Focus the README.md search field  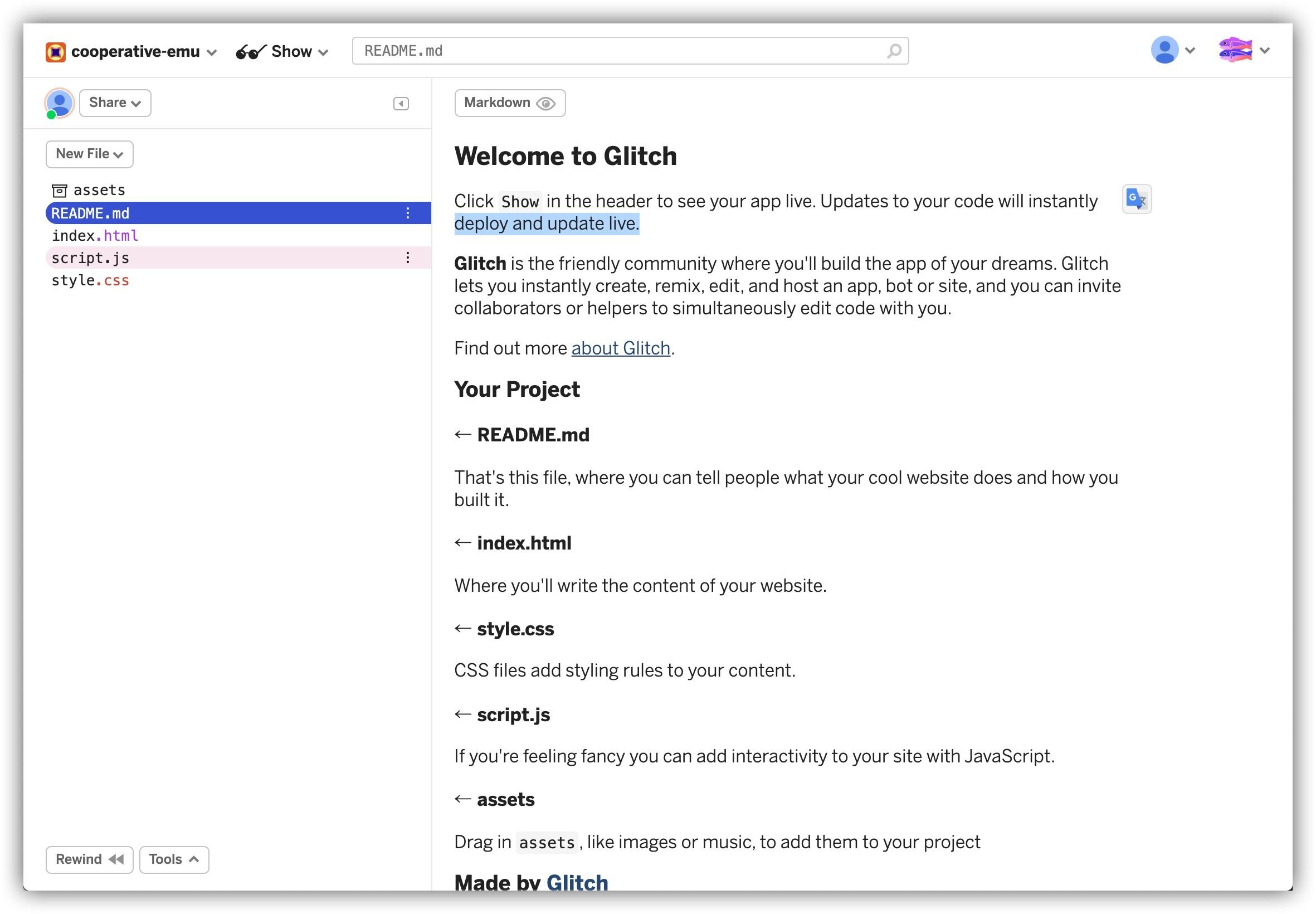630,51
